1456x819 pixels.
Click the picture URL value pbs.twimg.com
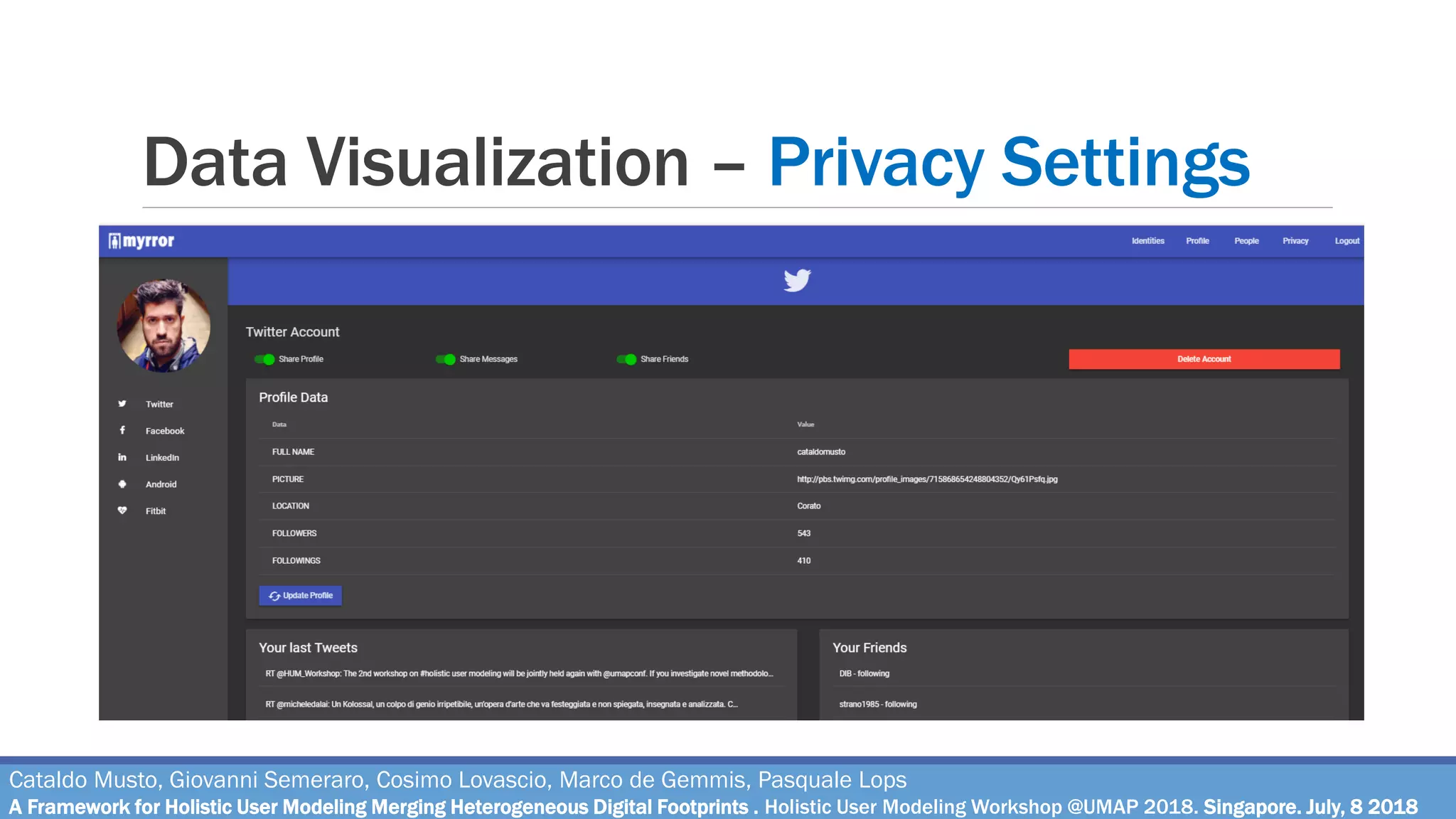pyautogui.click(x=927, y=479)
